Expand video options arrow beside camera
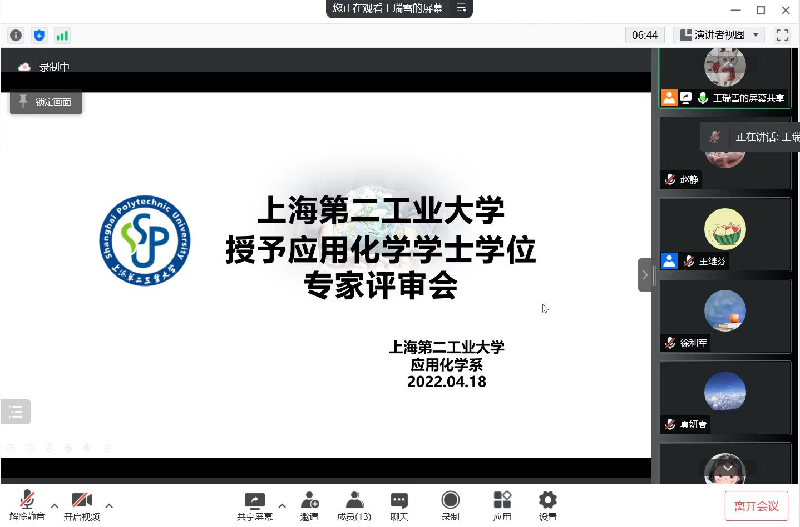The height and width of the screenshot is (527, 800). click(x=109, y=504)
